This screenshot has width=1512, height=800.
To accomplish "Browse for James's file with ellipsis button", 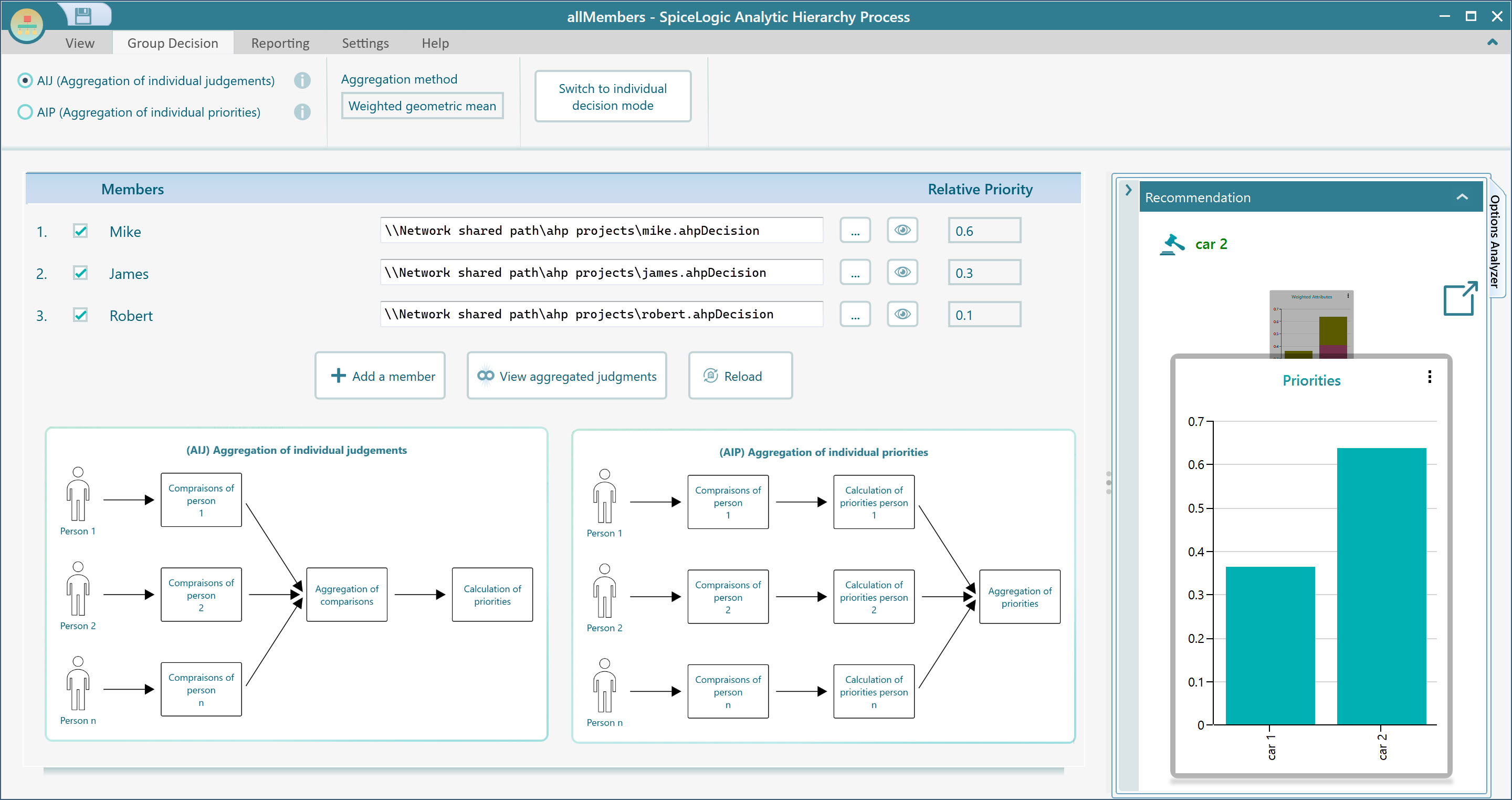I will 855,273.
